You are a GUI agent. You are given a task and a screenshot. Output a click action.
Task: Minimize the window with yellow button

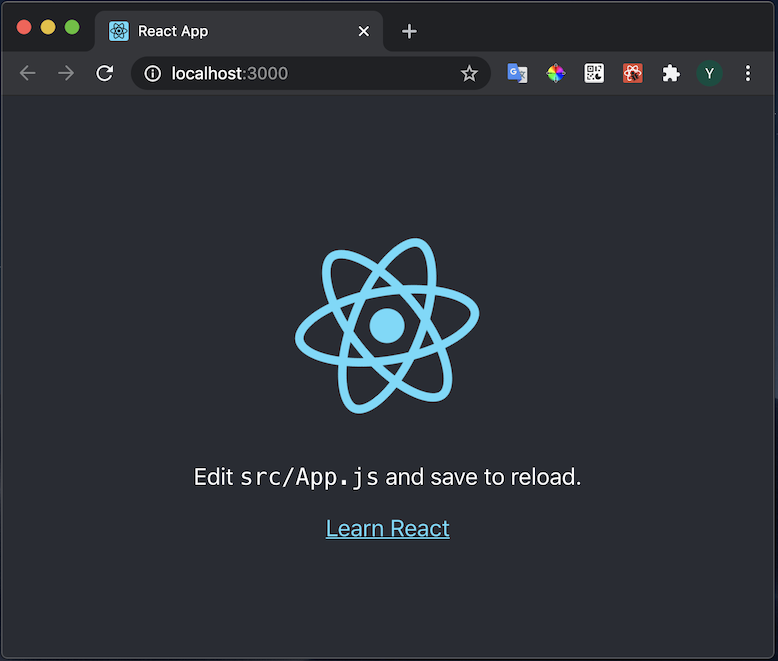coord(48,27)
